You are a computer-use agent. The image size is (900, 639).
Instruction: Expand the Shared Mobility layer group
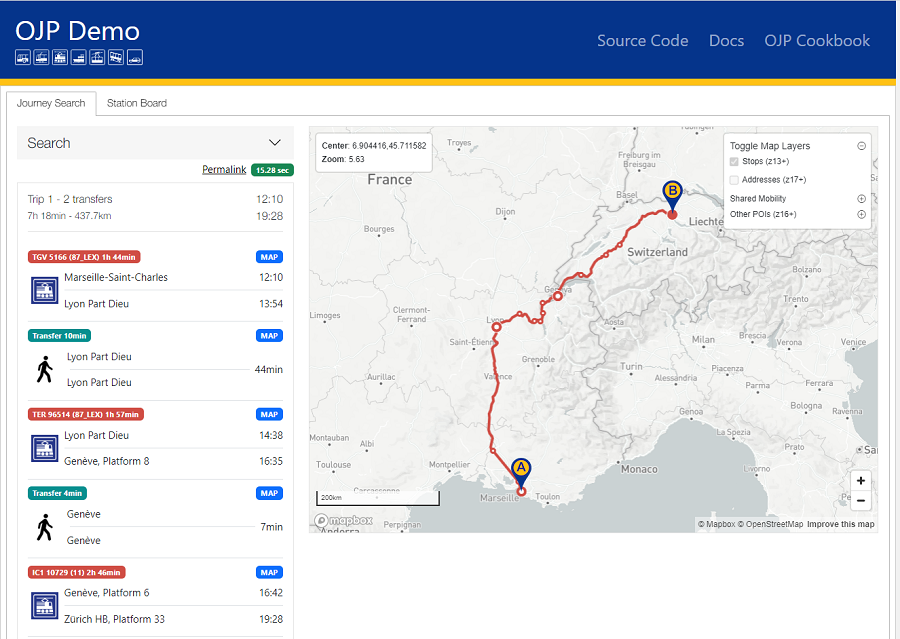tap(861, 199)
